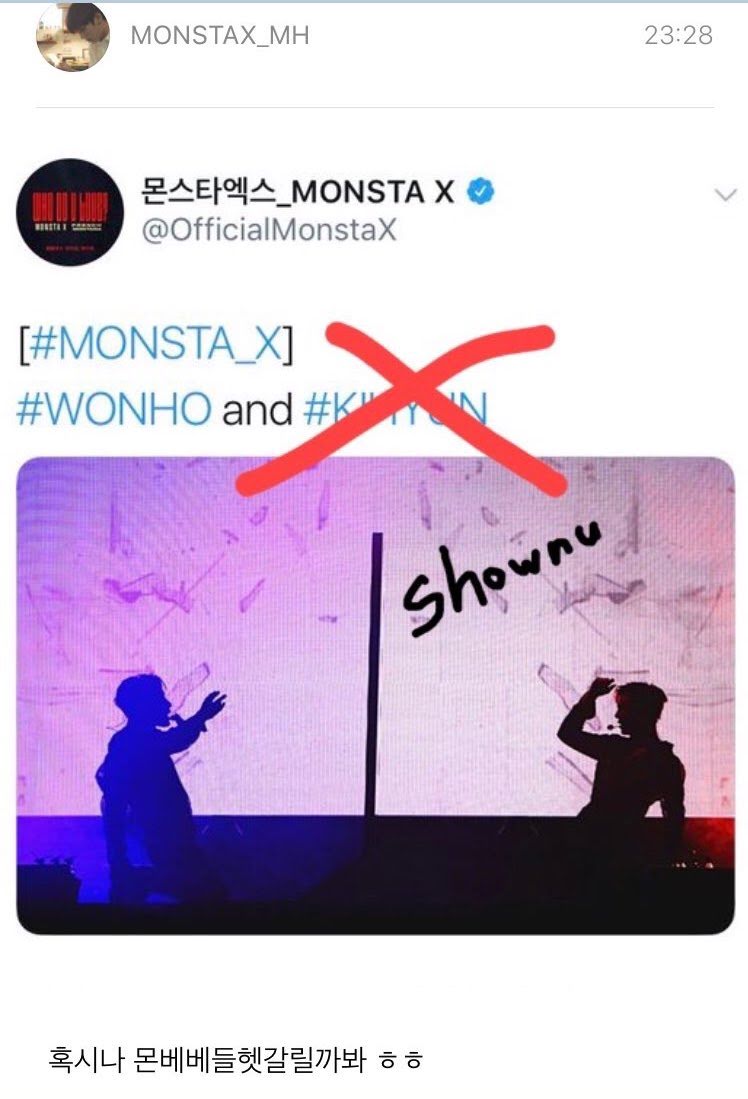The height and width of the screenshot is (1099, 748).
Task: Open the MONSTAX_MH profile picture
Action: (x=73, y=36)
